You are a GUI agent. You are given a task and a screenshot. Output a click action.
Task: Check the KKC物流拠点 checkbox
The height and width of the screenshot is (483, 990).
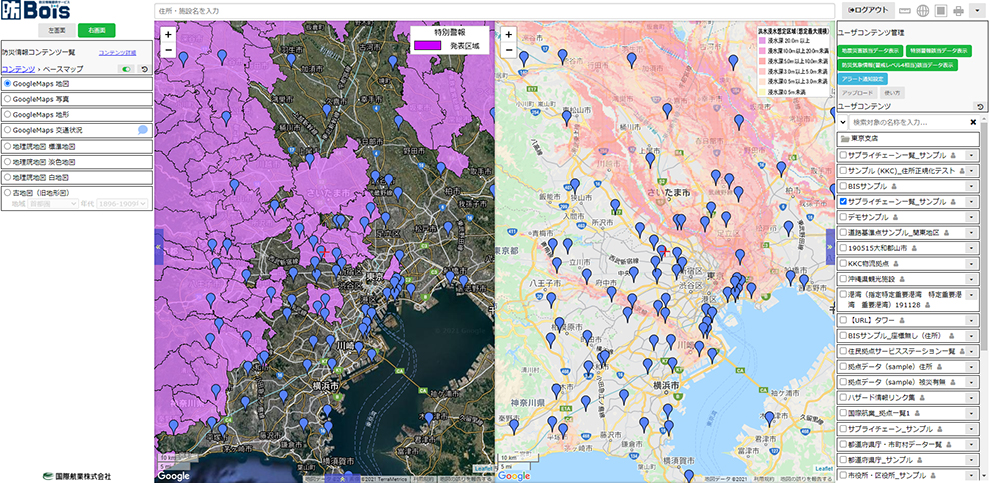[843, 263]
